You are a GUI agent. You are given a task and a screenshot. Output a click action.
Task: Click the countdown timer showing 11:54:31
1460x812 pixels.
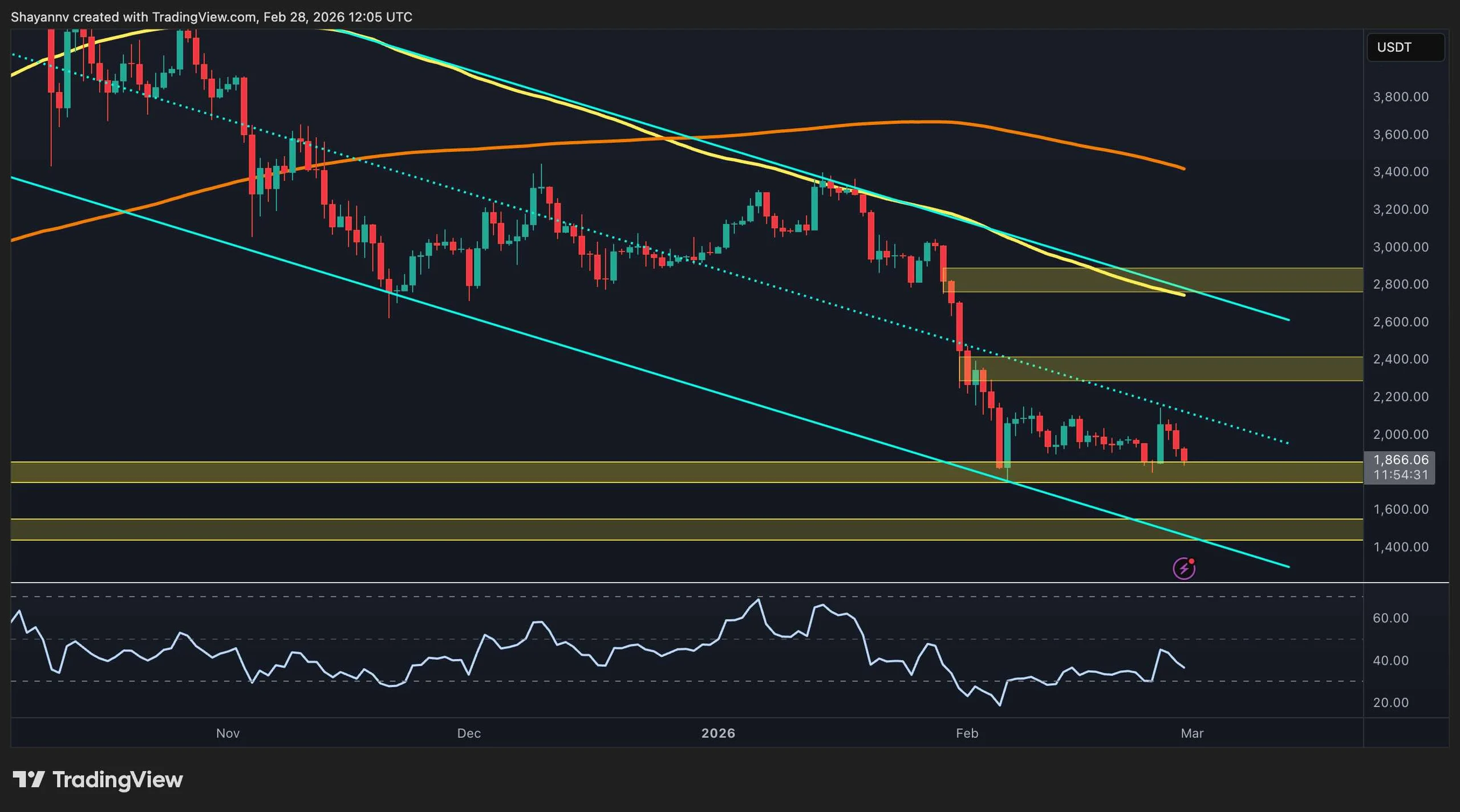(x=1401, y=474)
